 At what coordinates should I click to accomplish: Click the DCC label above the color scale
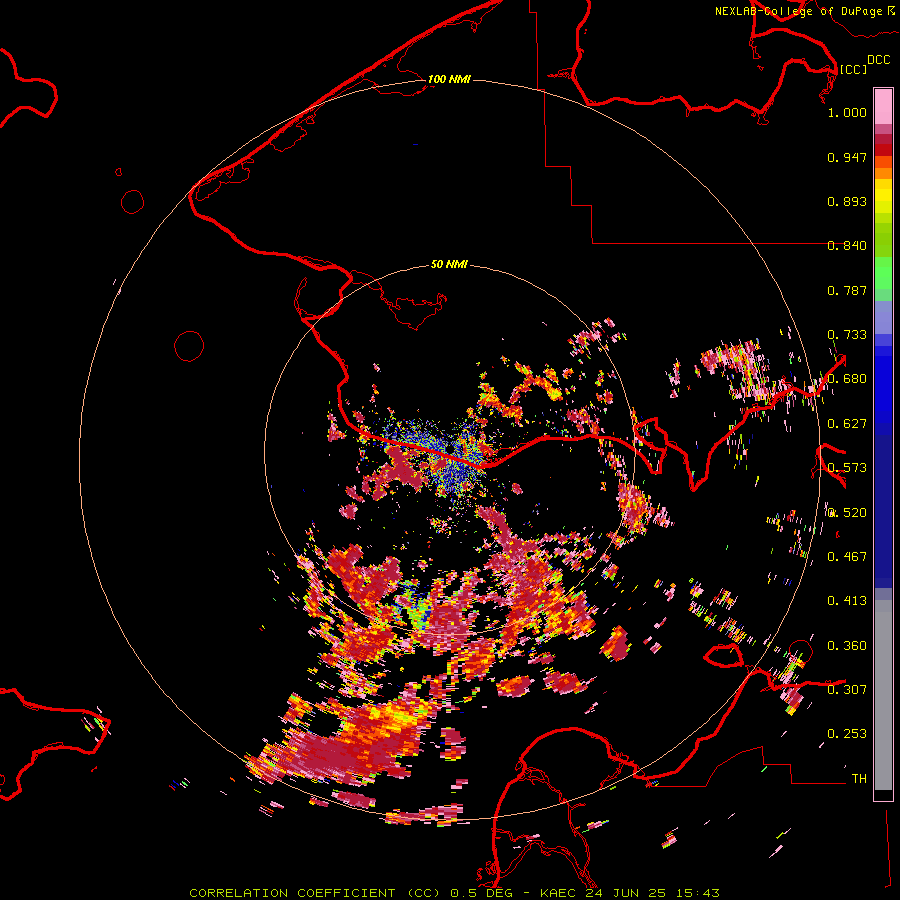point(878,60)
